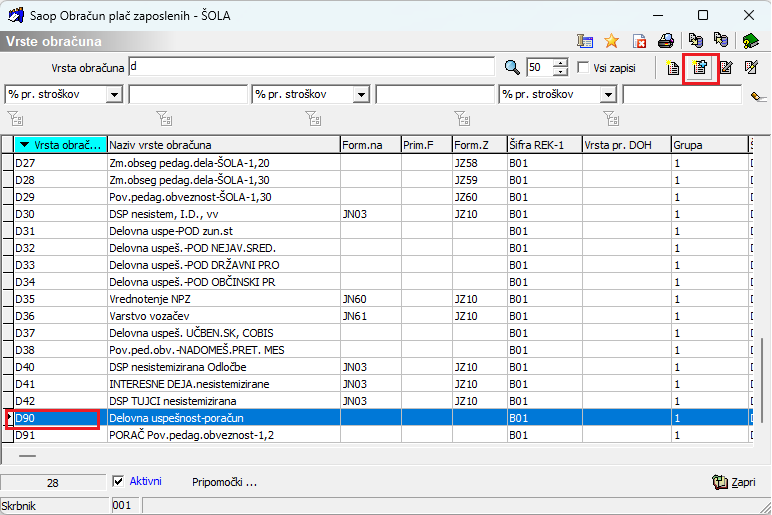Click the Šifra REK-1 column header
Image resolution: width=772 pixels, height=515 pixels.
[545, 145]
